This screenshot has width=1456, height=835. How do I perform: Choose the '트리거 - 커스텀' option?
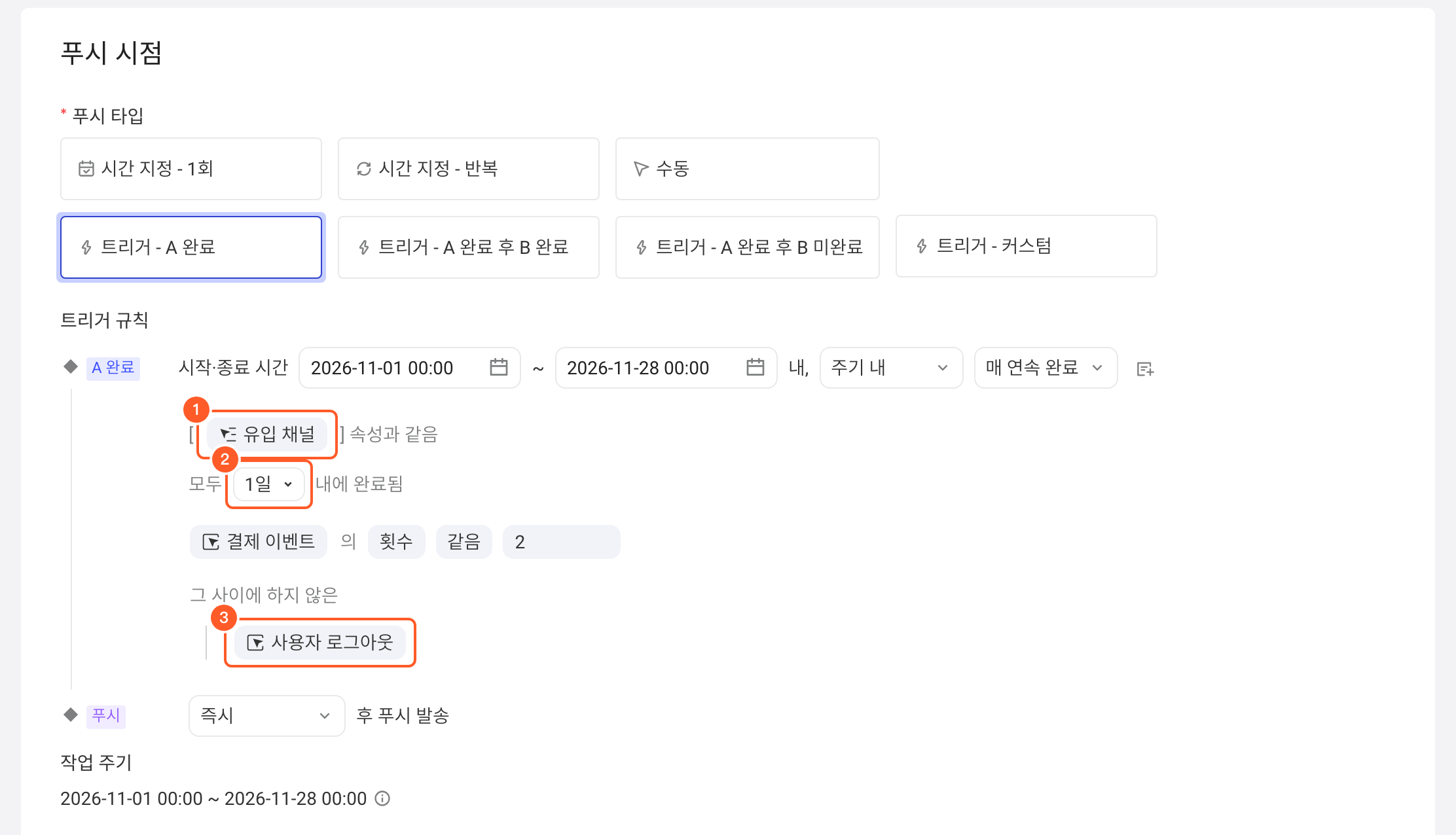coord(1026,246)
